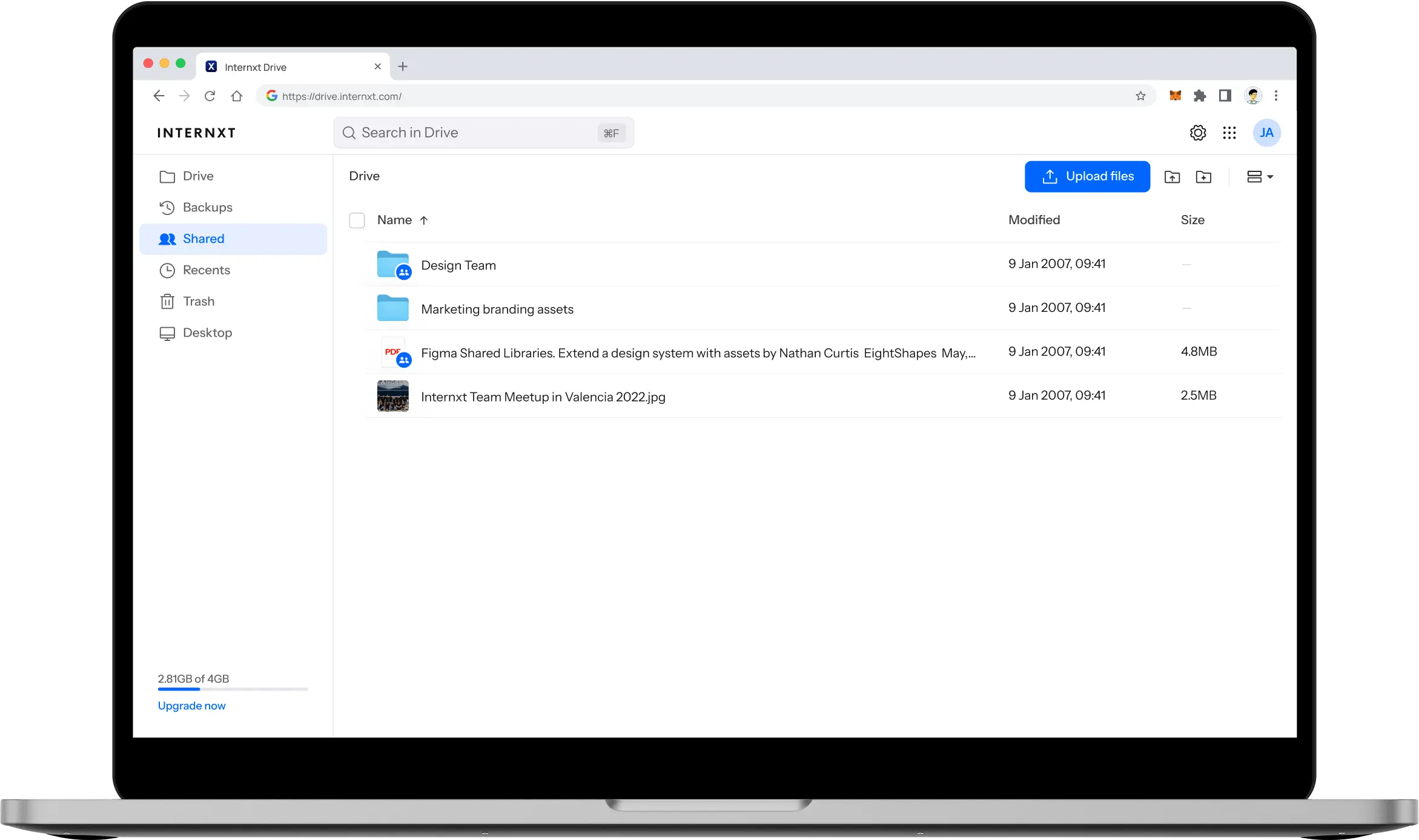Bookmark the page with star icon

[x=1140, y=96]
